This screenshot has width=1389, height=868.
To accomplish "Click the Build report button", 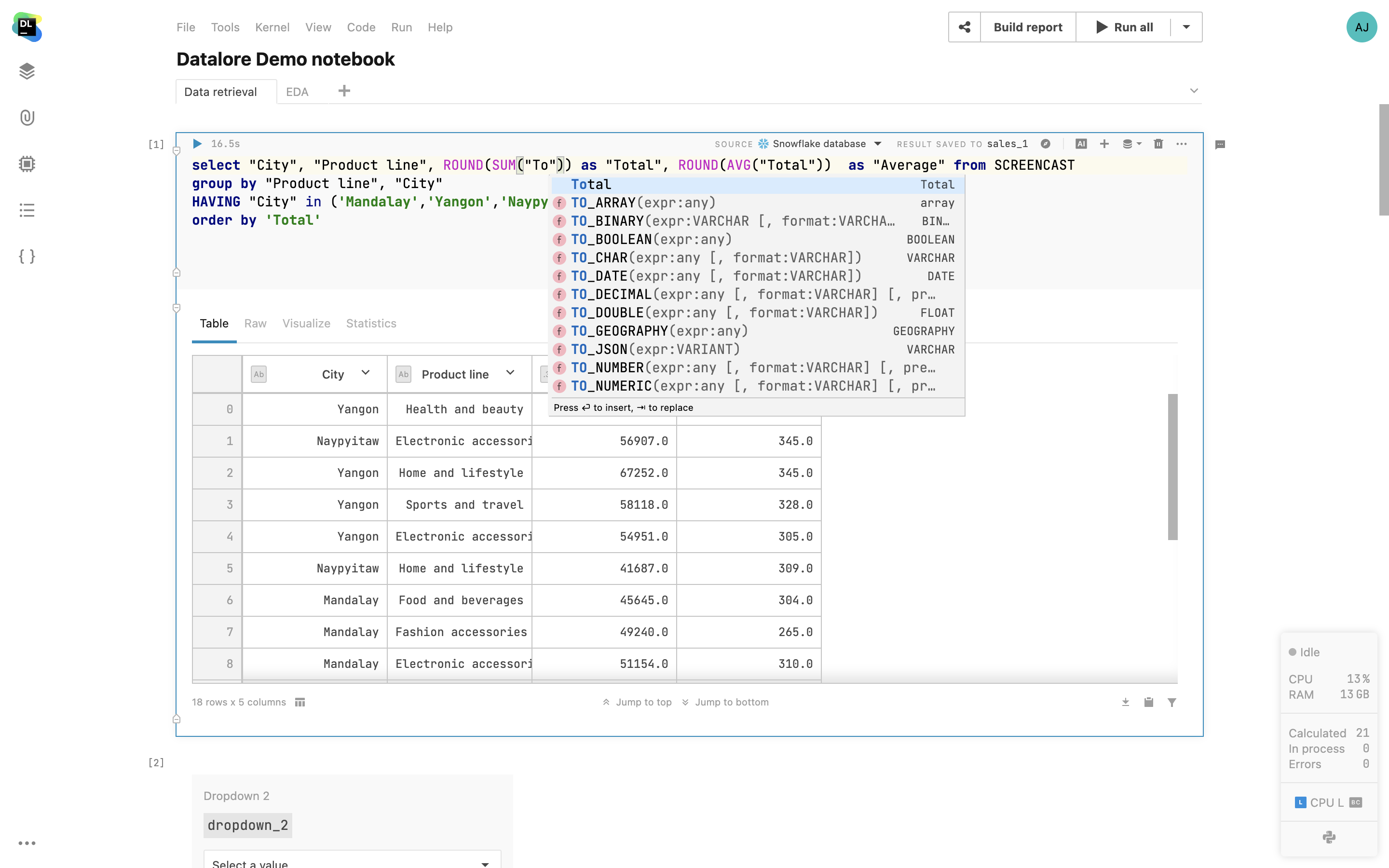I will [1027, 27].
